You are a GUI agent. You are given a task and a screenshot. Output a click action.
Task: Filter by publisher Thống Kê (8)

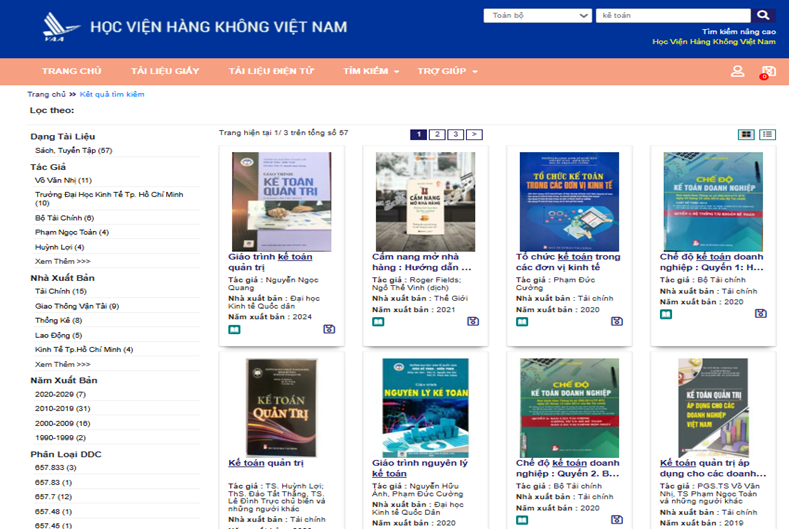(x=58, y=320)
